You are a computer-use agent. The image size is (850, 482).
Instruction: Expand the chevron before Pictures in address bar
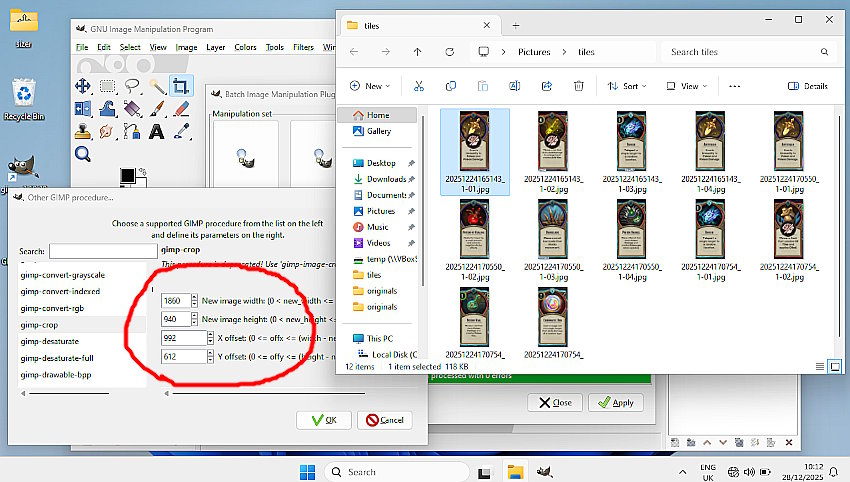[504, 52]
